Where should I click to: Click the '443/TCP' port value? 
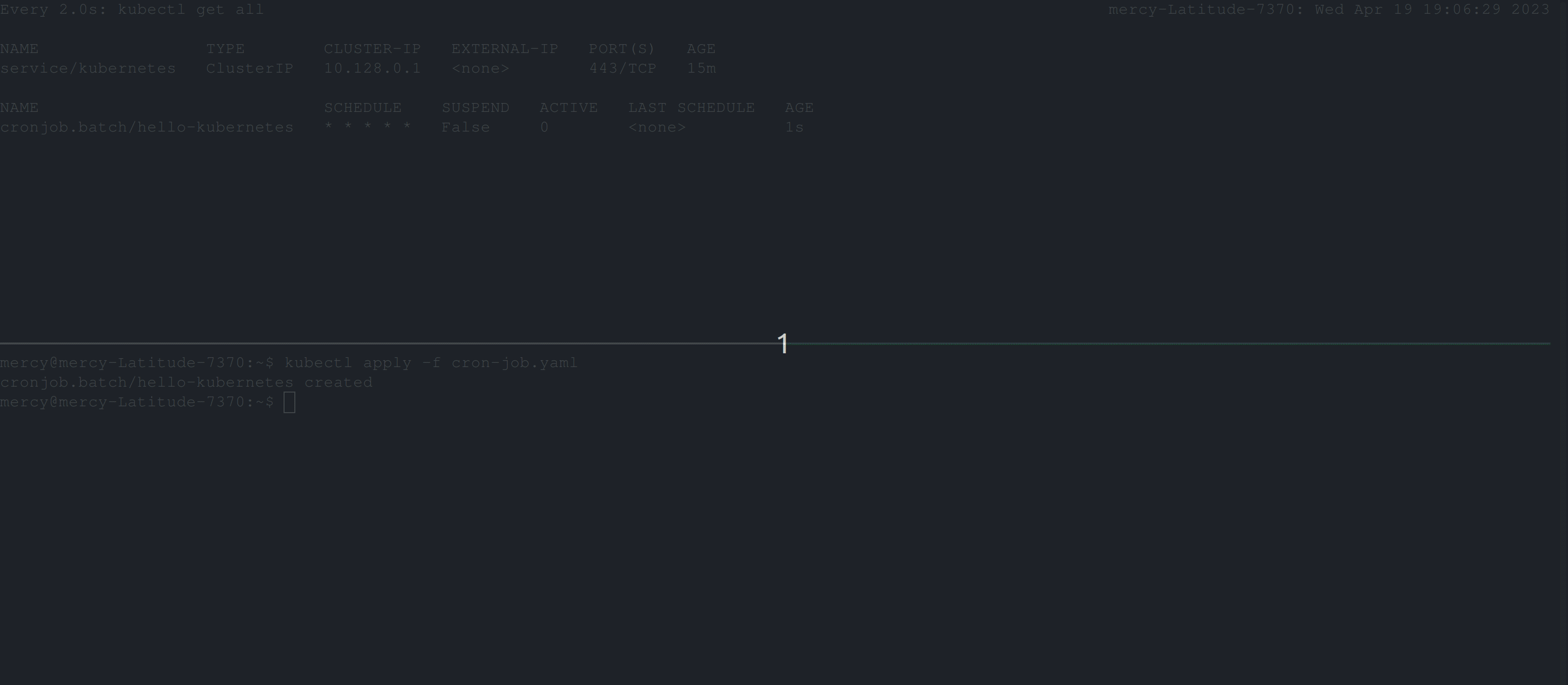pos(622,68)
